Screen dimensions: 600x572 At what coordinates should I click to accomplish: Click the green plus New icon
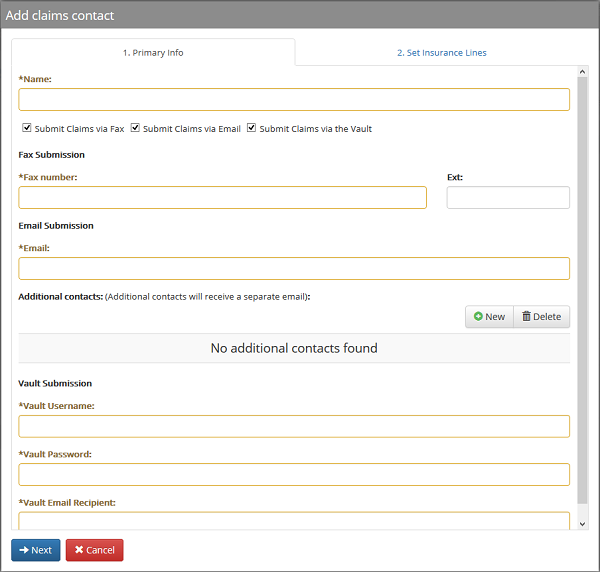point(478,317)
